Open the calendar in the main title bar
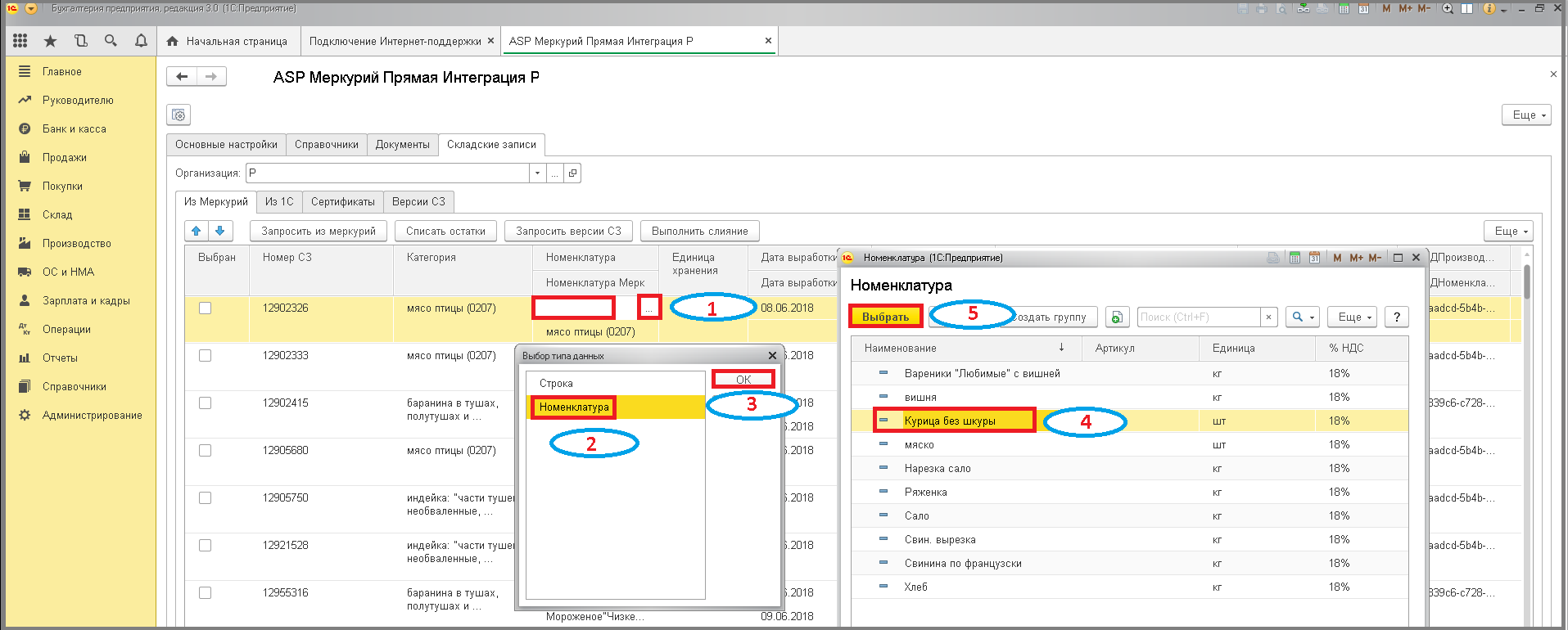 point(1363,8)
